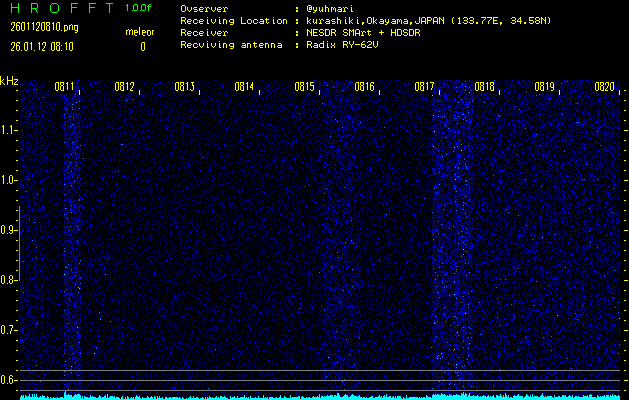Click the HROFFT title text
This screenshot has height=400, width=629.
[x=56, y=8]
